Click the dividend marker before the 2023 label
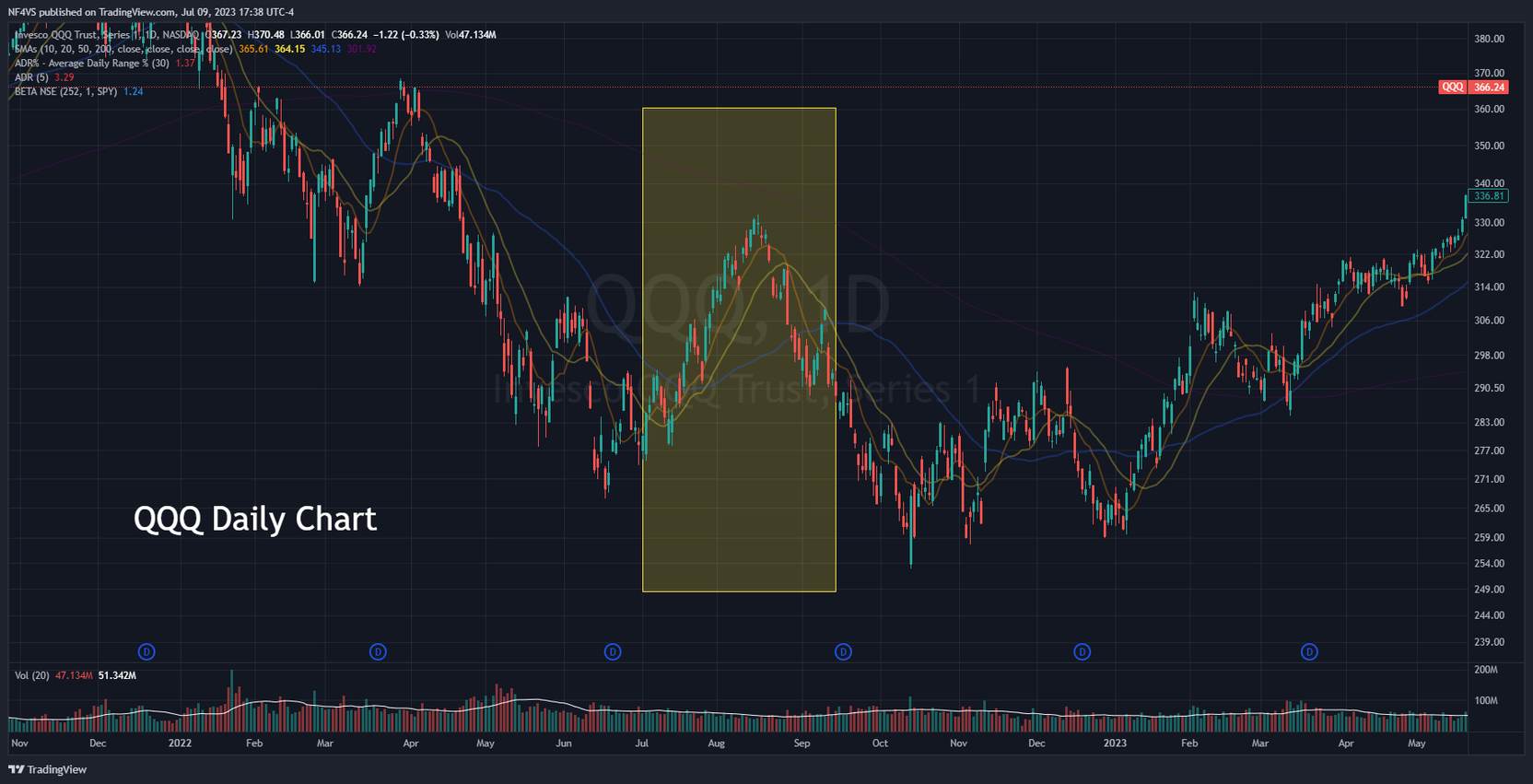The image size is (1533, 784). point(1082,651)
